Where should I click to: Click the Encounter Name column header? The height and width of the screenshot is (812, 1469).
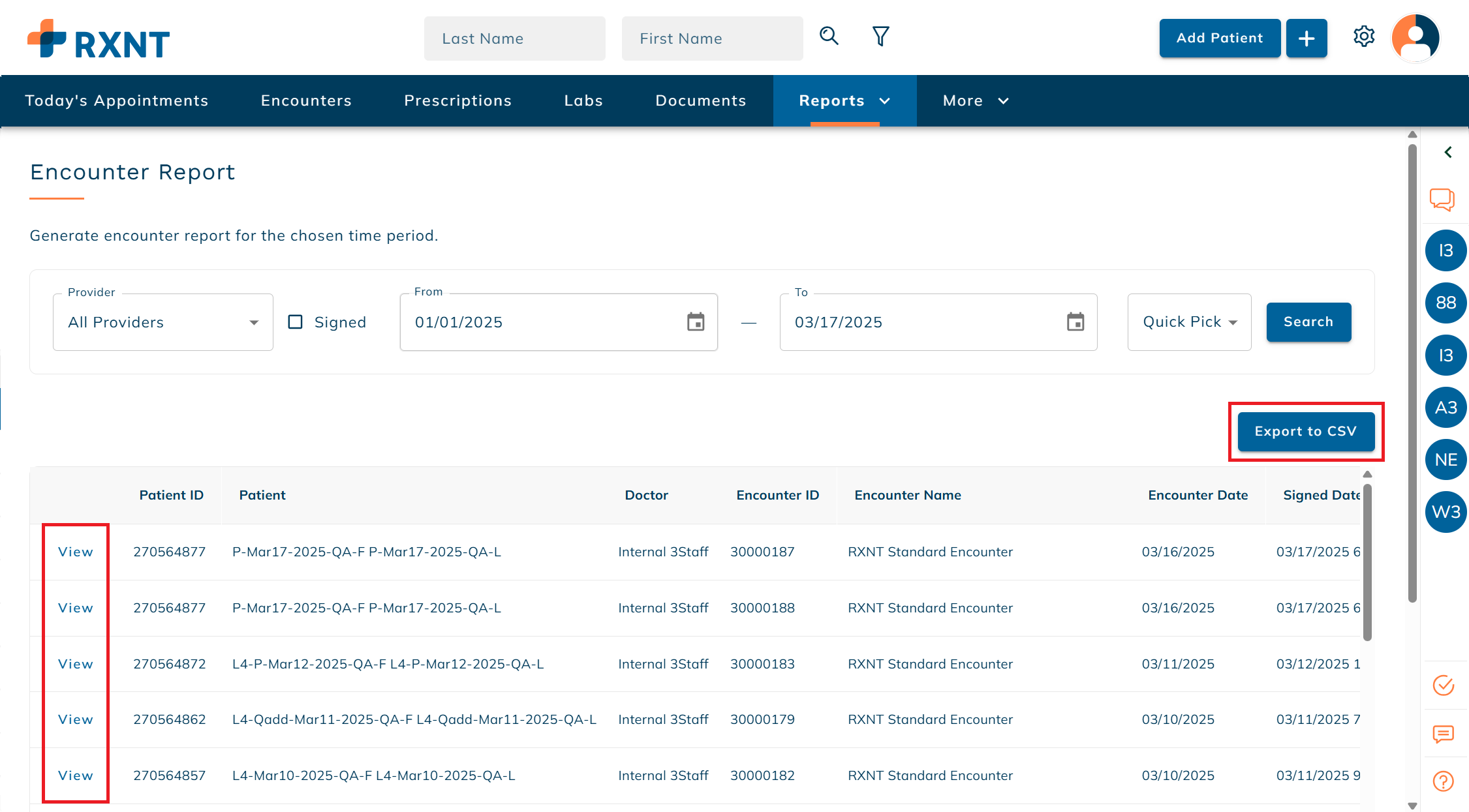click(x=908, y=495)
